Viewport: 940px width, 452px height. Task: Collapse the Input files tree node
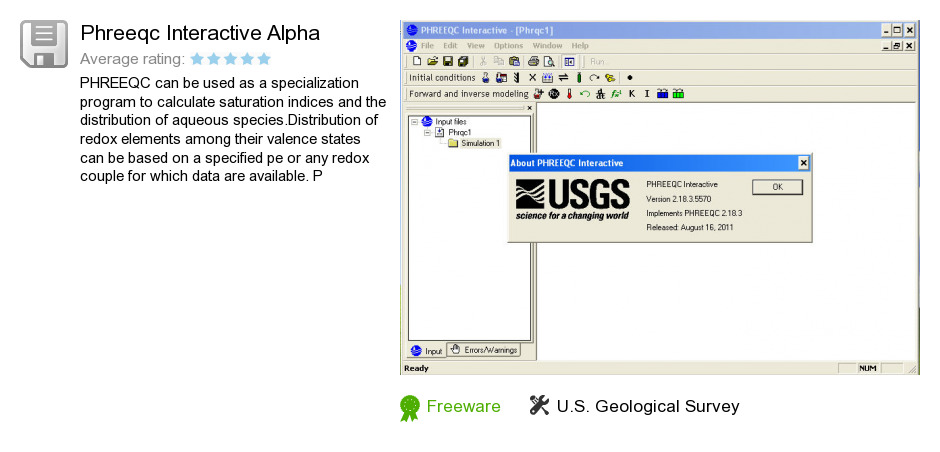414,121
